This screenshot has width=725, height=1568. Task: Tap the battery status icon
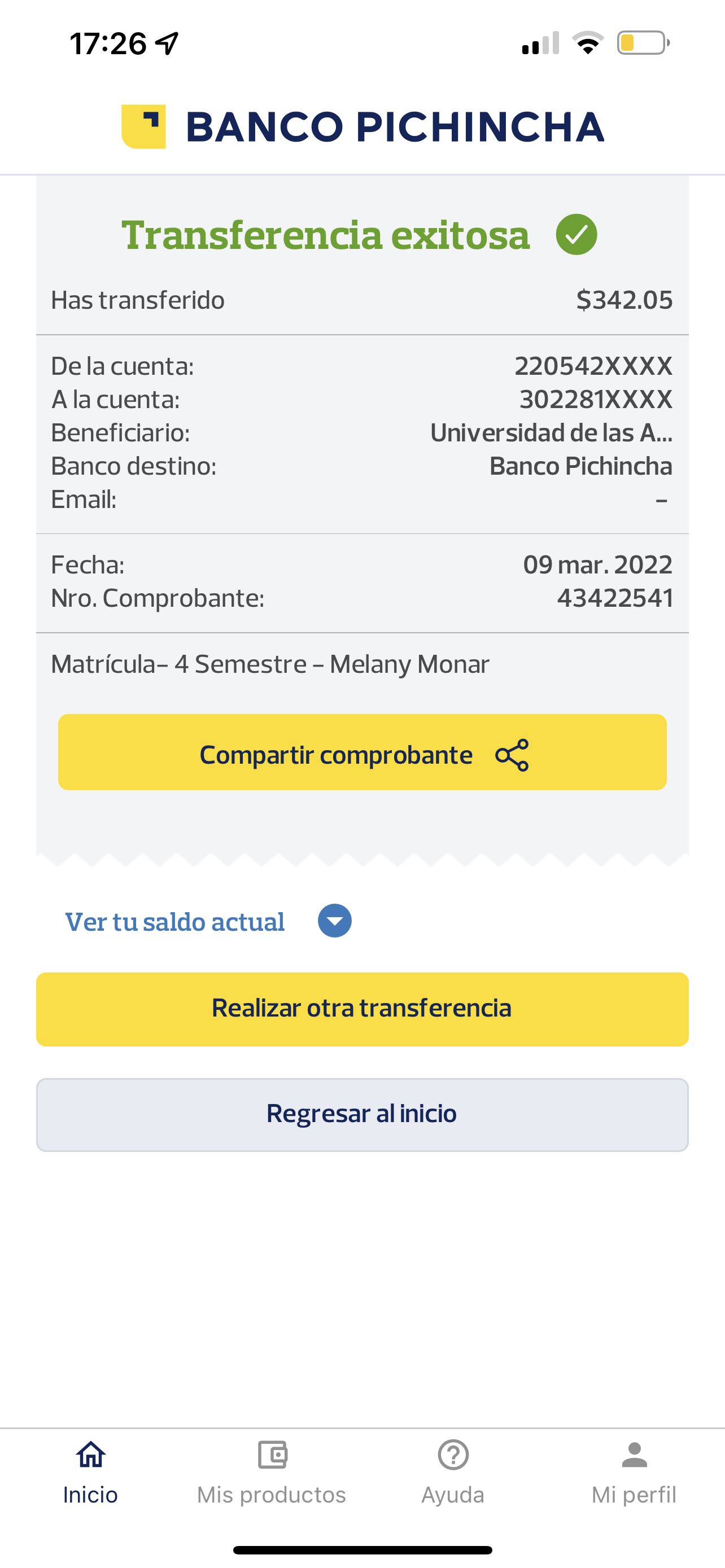pyautogui.click(x=643, y=43)
